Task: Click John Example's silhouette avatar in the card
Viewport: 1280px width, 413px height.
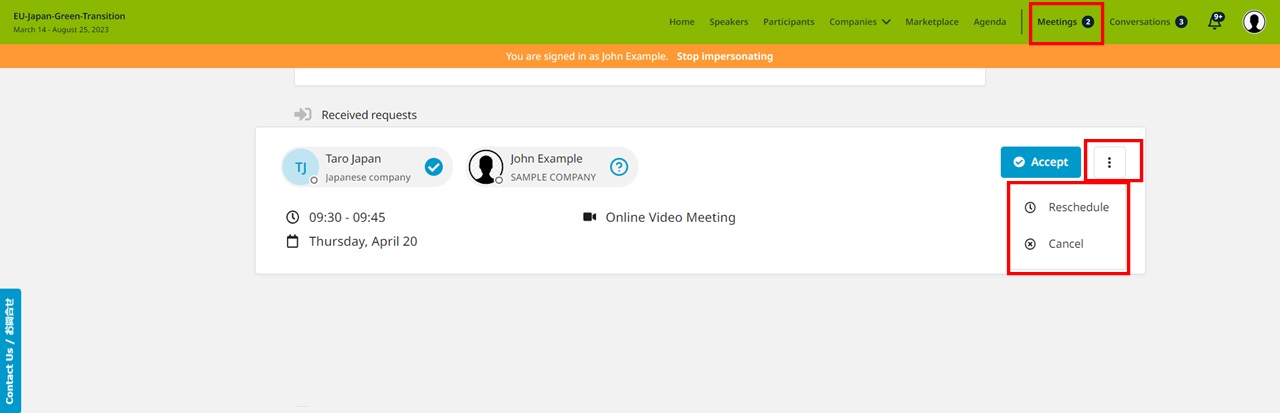Action: point(486,167)
